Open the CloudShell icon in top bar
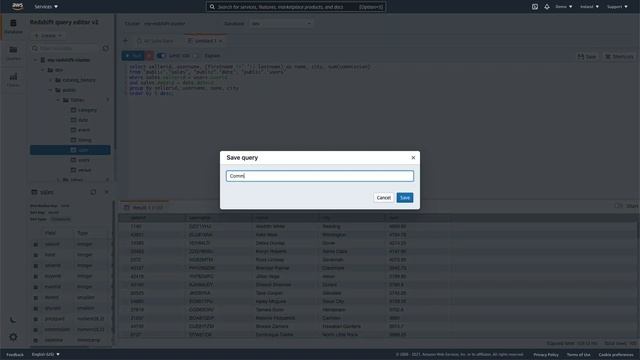The width and height of the screenshot is (640, 360). coord(535,7)
